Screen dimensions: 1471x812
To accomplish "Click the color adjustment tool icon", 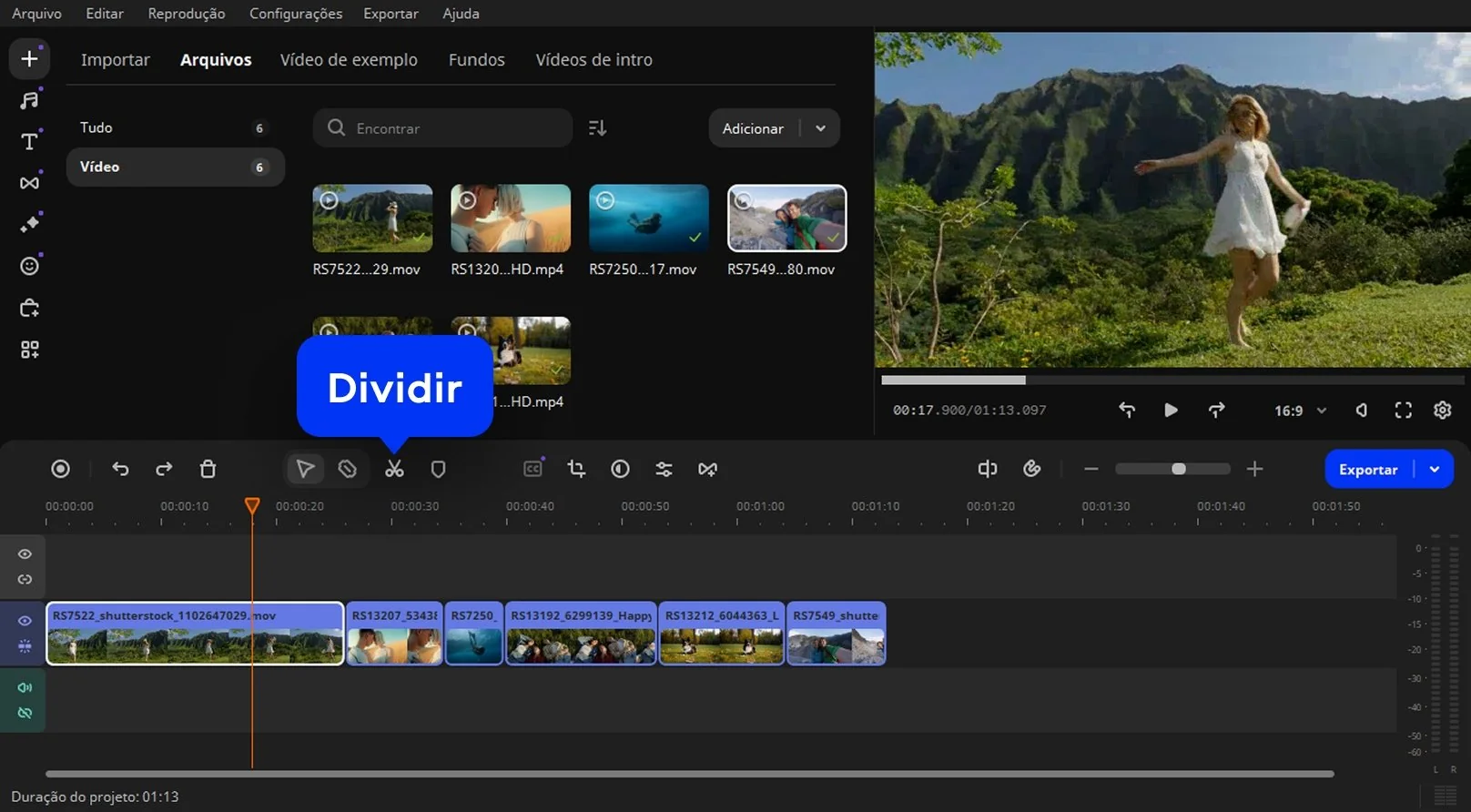I will pyautogui.click(x=620, y=469).
